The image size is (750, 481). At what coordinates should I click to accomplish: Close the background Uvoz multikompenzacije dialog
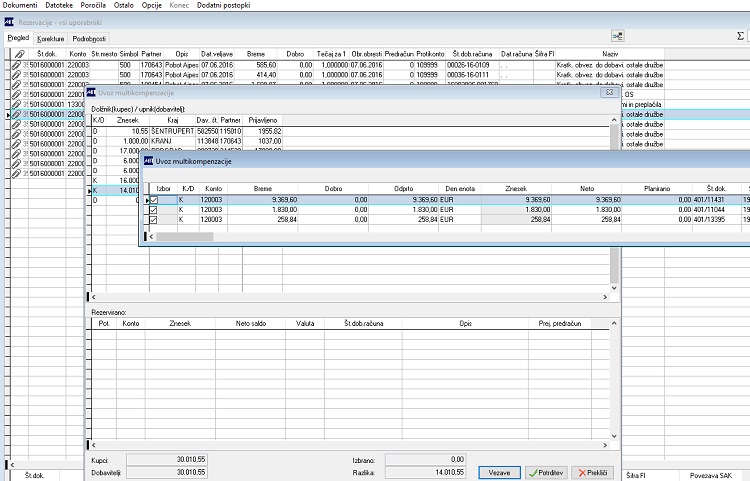609,93
